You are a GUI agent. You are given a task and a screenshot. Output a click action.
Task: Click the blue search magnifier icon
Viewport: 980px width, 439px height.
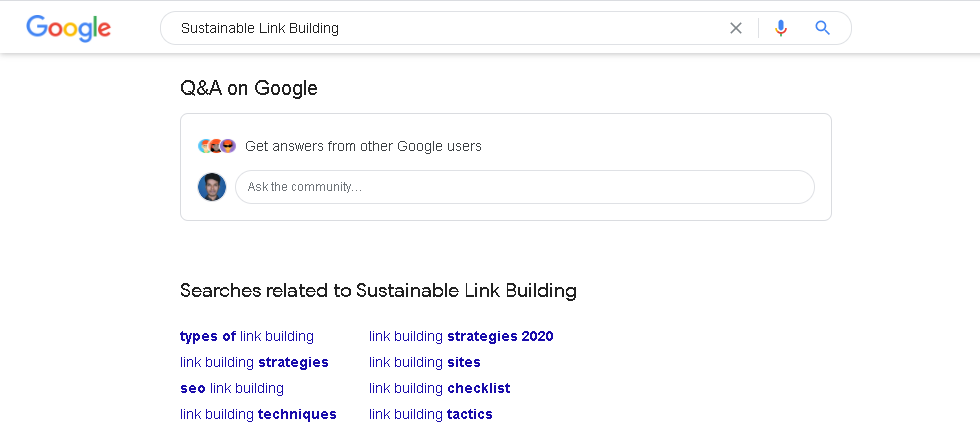(823, 28)
